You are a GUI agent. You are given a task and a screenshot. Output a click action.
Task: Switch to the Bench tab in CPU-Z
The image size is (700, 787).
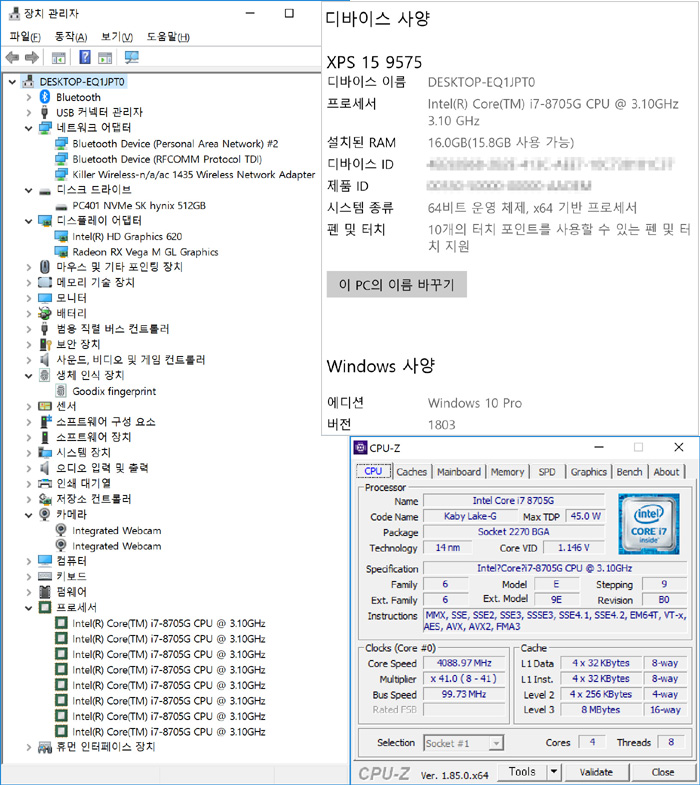pyautogui.click(x=629, y=472)
